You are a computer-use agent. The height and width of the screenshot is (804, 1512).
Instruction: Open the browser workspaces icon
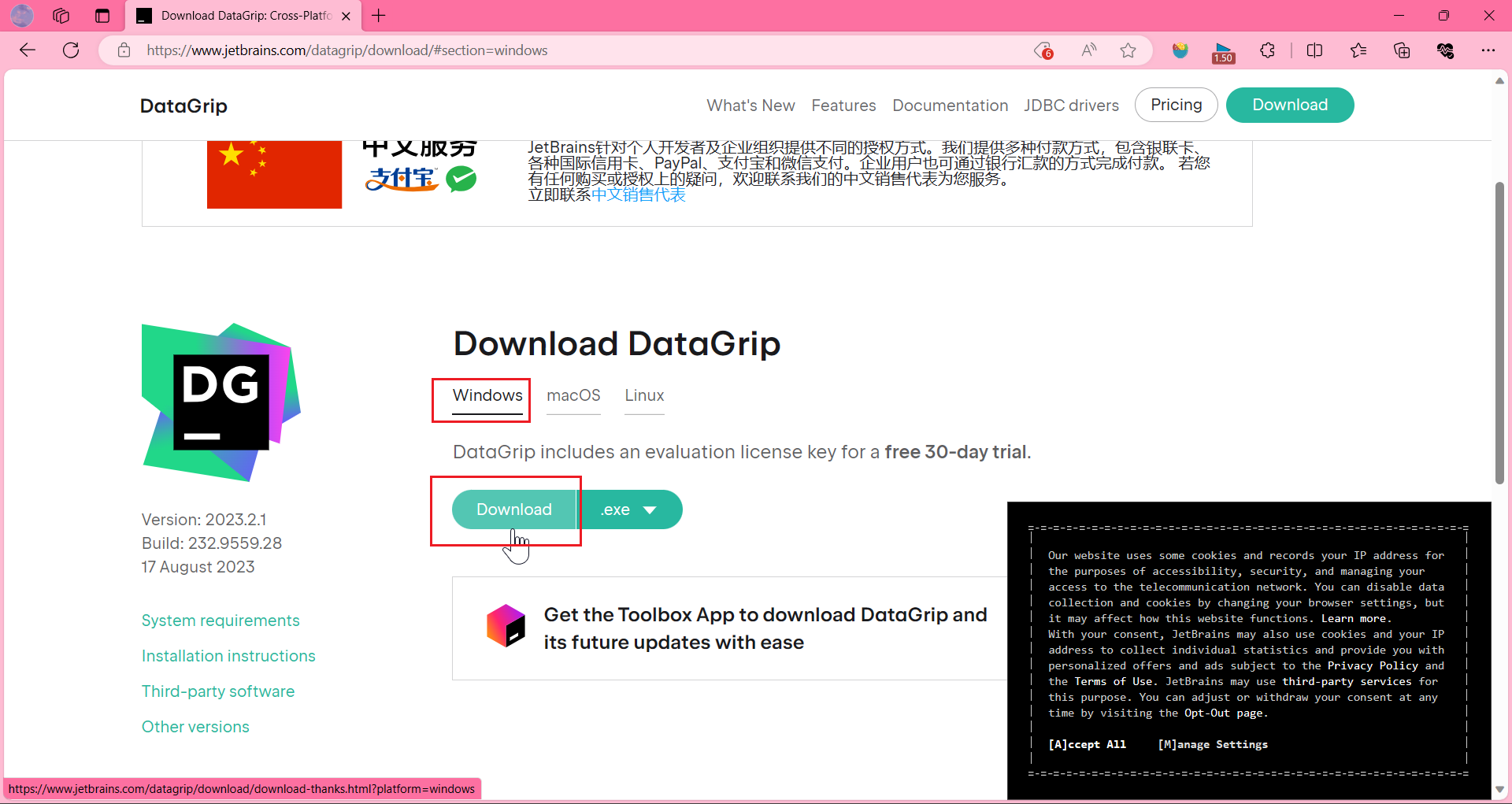pyautogui.click(x=61, y=16)
